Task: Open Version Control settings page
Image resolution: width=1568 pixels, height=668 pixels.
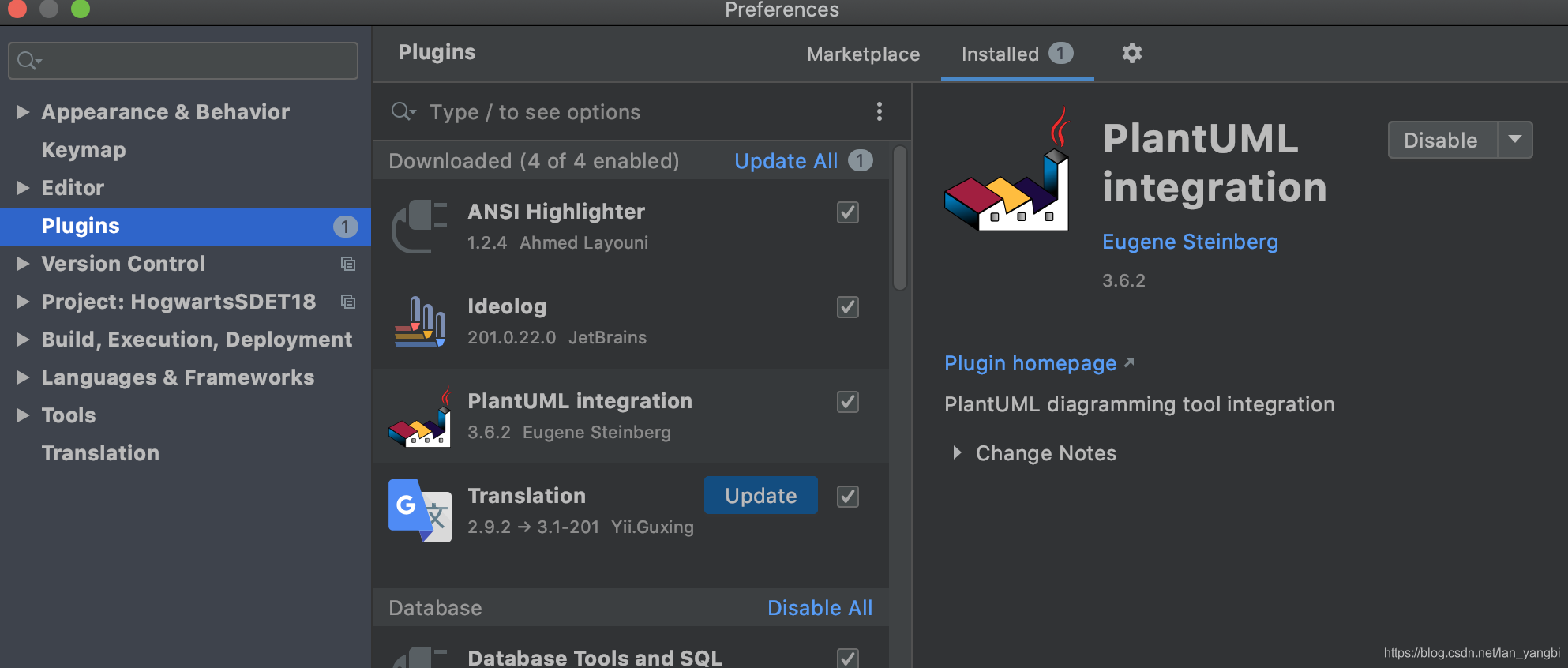Action: coord(123,264)
